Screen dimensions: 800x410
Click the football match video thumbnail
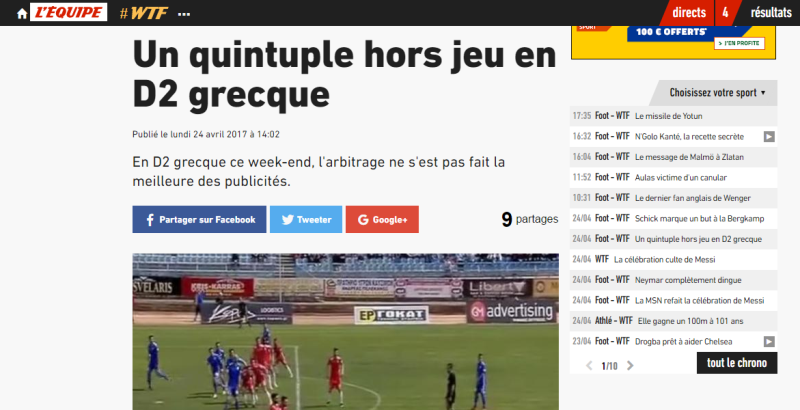[x=345, y=331]
